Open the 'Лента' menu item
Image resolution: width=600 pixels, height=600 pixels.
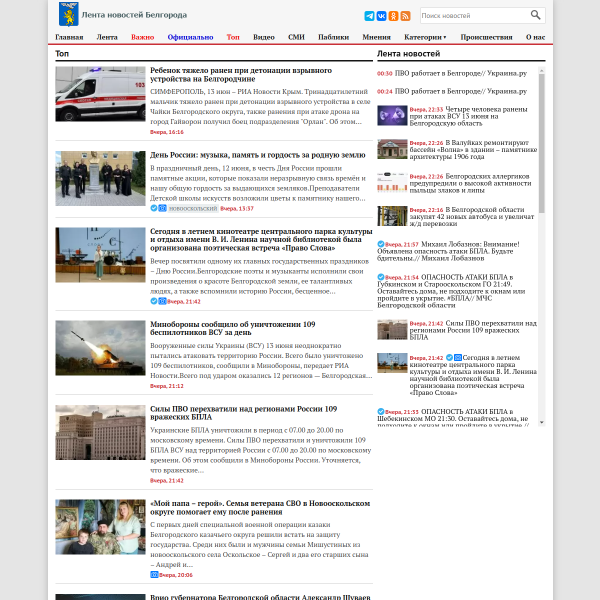click(107, 37)
